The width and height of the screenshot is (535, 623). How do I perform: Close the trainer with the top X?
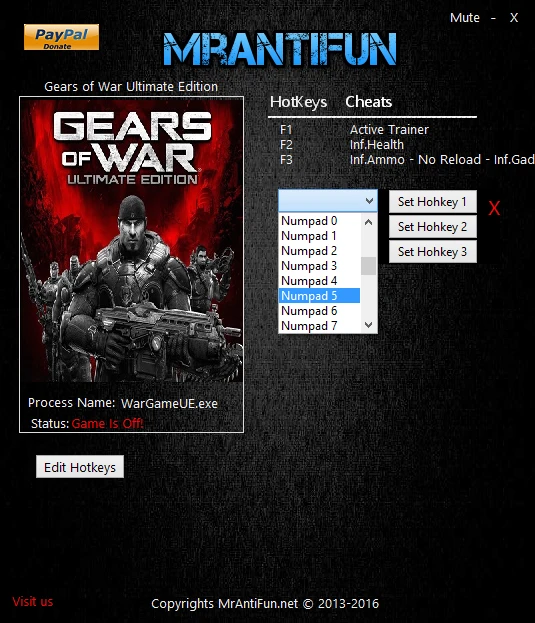tap(514, 17)
